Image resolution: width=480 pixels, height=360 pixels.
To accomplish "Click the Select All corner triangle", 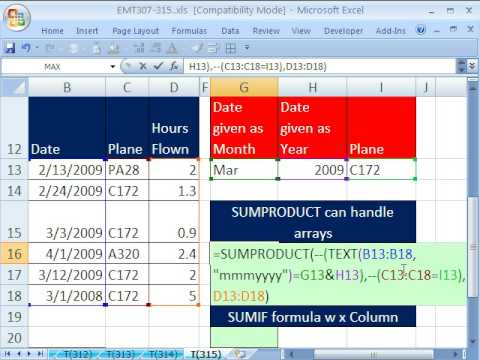I will 15,87.
